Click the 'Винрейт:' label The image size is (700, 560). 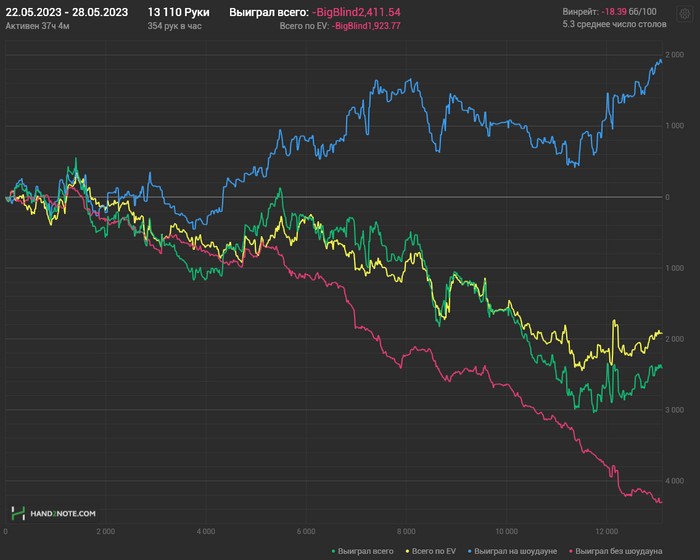tap(580, 12)
